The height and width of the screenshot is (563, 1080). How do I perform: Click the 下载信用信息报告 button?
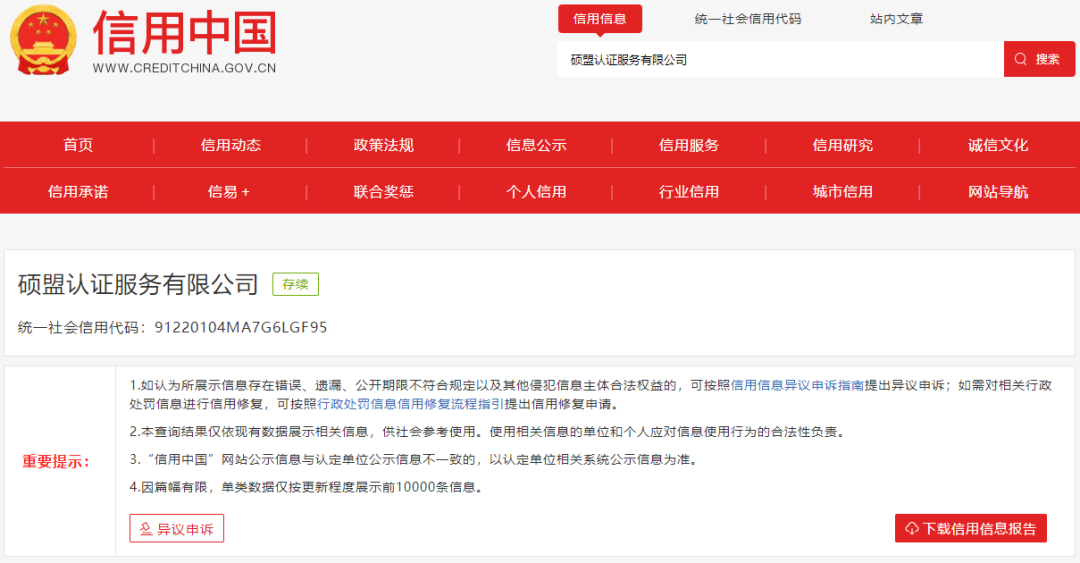tap(970, 529)
